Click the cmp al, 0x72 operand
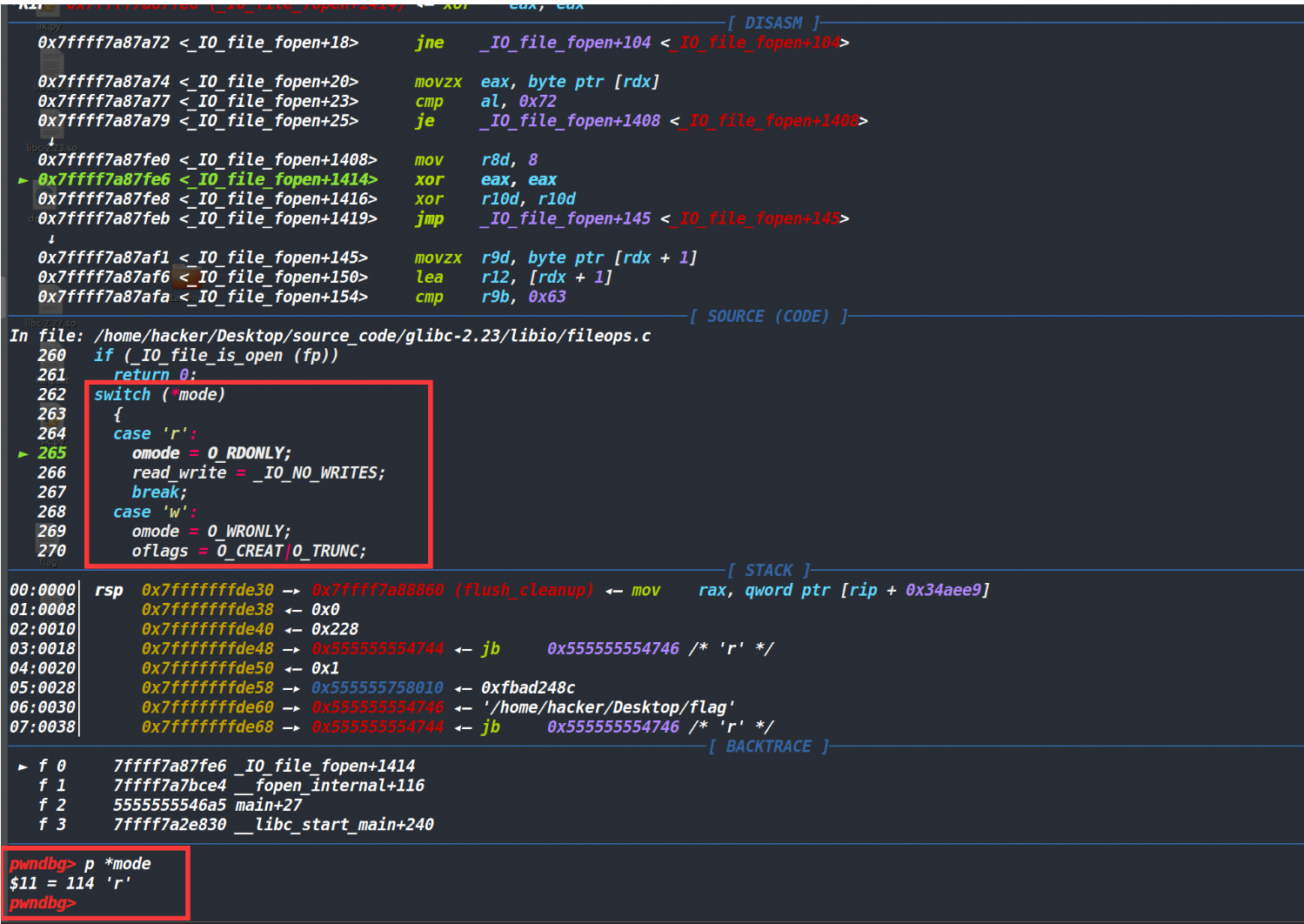This screenshot has width=1304, height=924. click(x=518, y=102)
